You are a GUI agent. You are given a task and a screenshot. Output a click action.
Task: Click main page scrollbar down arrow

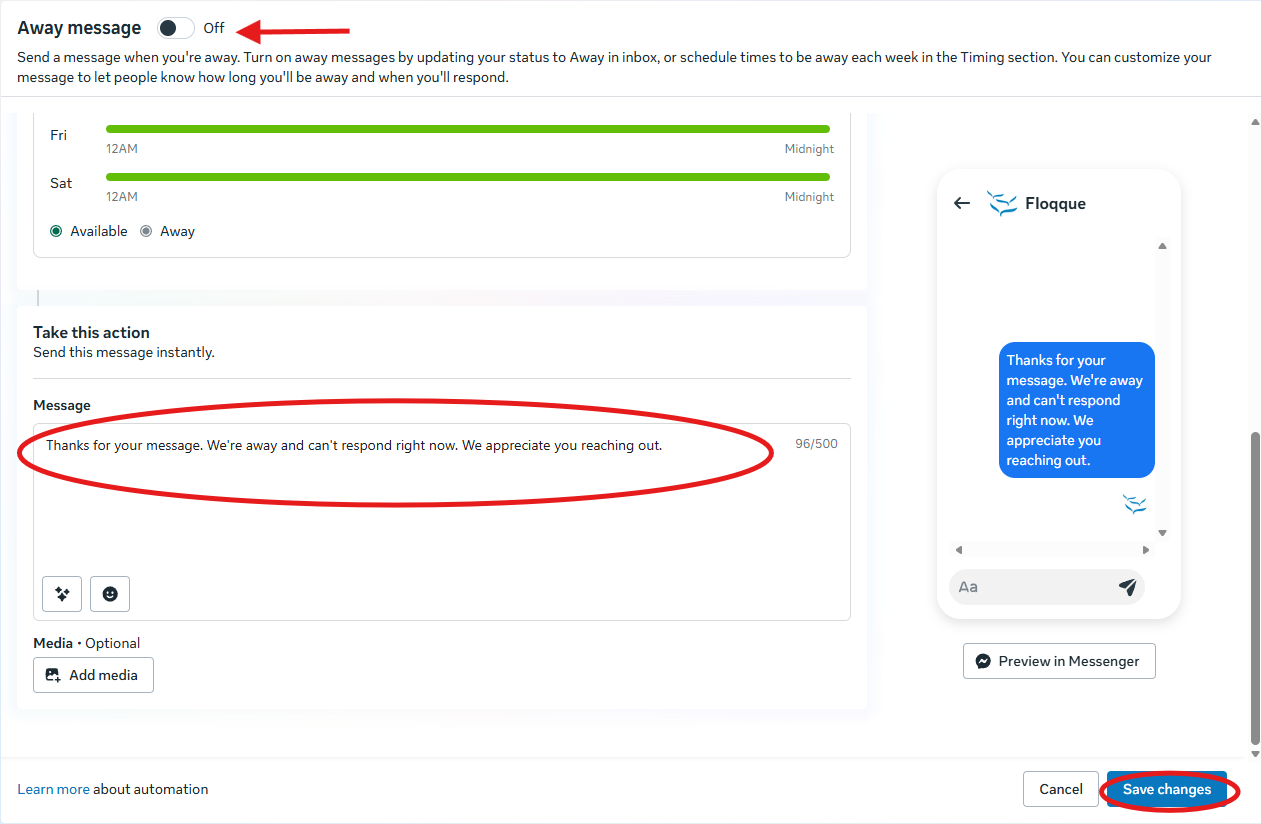1255,753
